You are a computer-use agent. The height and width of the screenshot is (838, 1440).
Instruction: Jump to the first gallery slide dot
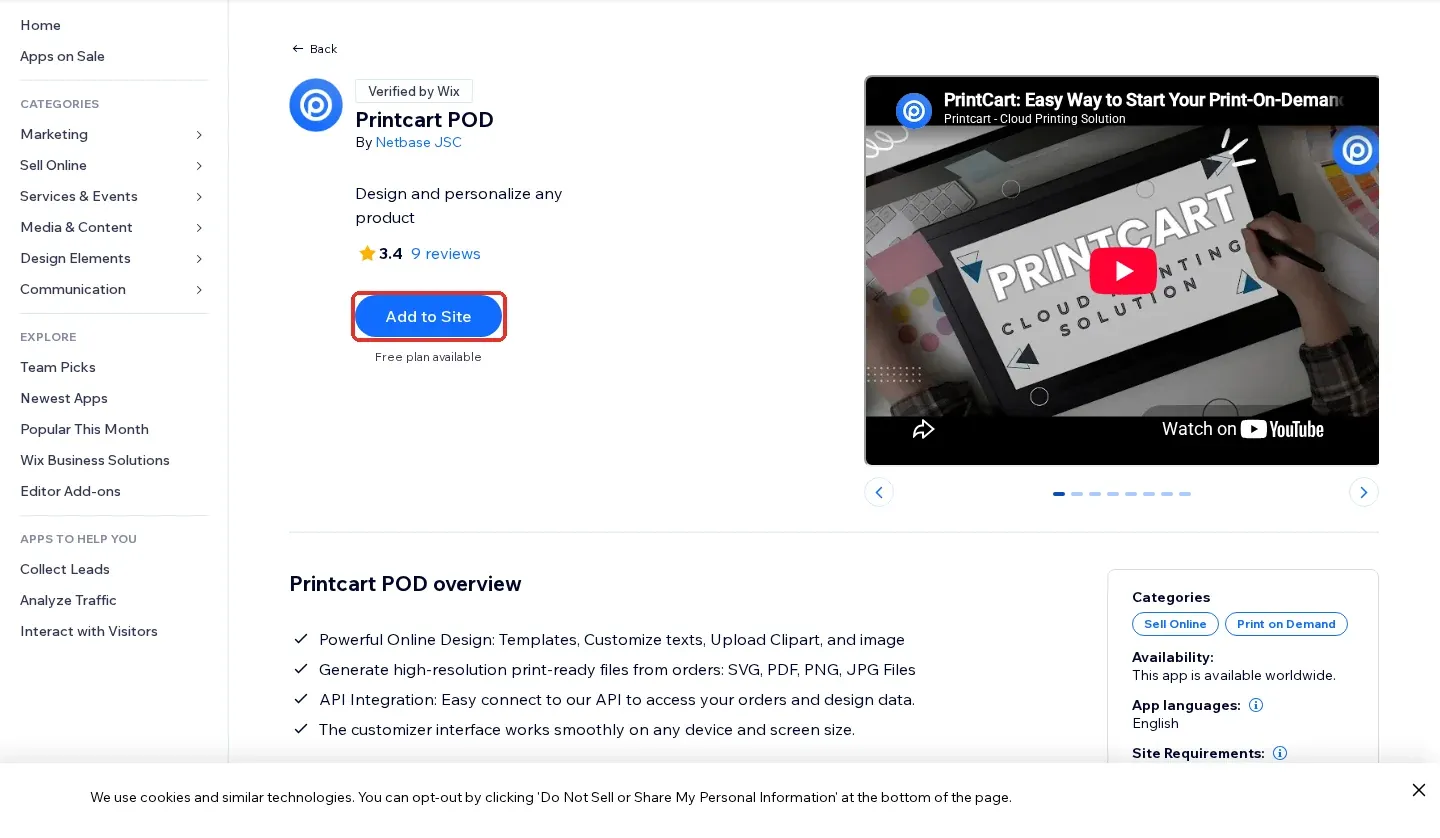pos(1059,494)
